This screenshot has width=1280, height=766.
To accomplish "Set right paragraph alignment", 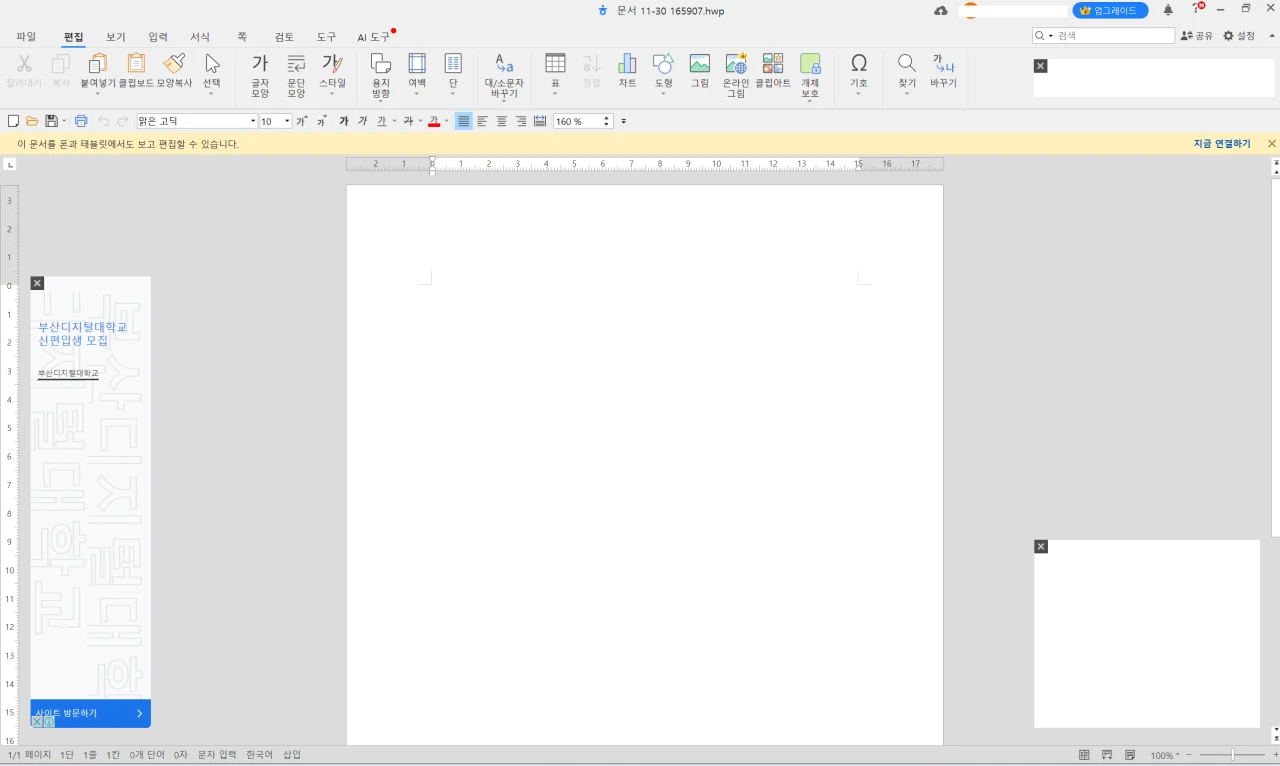I will pos(521,121).
